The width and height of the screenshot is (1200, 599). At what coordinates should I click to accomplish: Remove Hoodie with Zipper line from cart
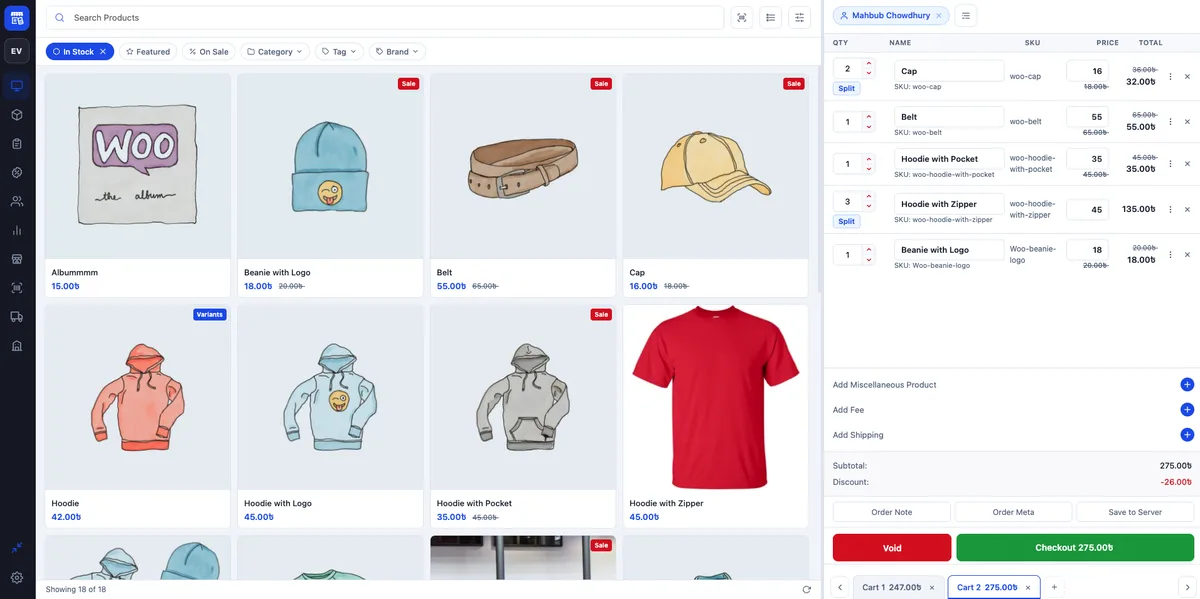[1187, 209]
